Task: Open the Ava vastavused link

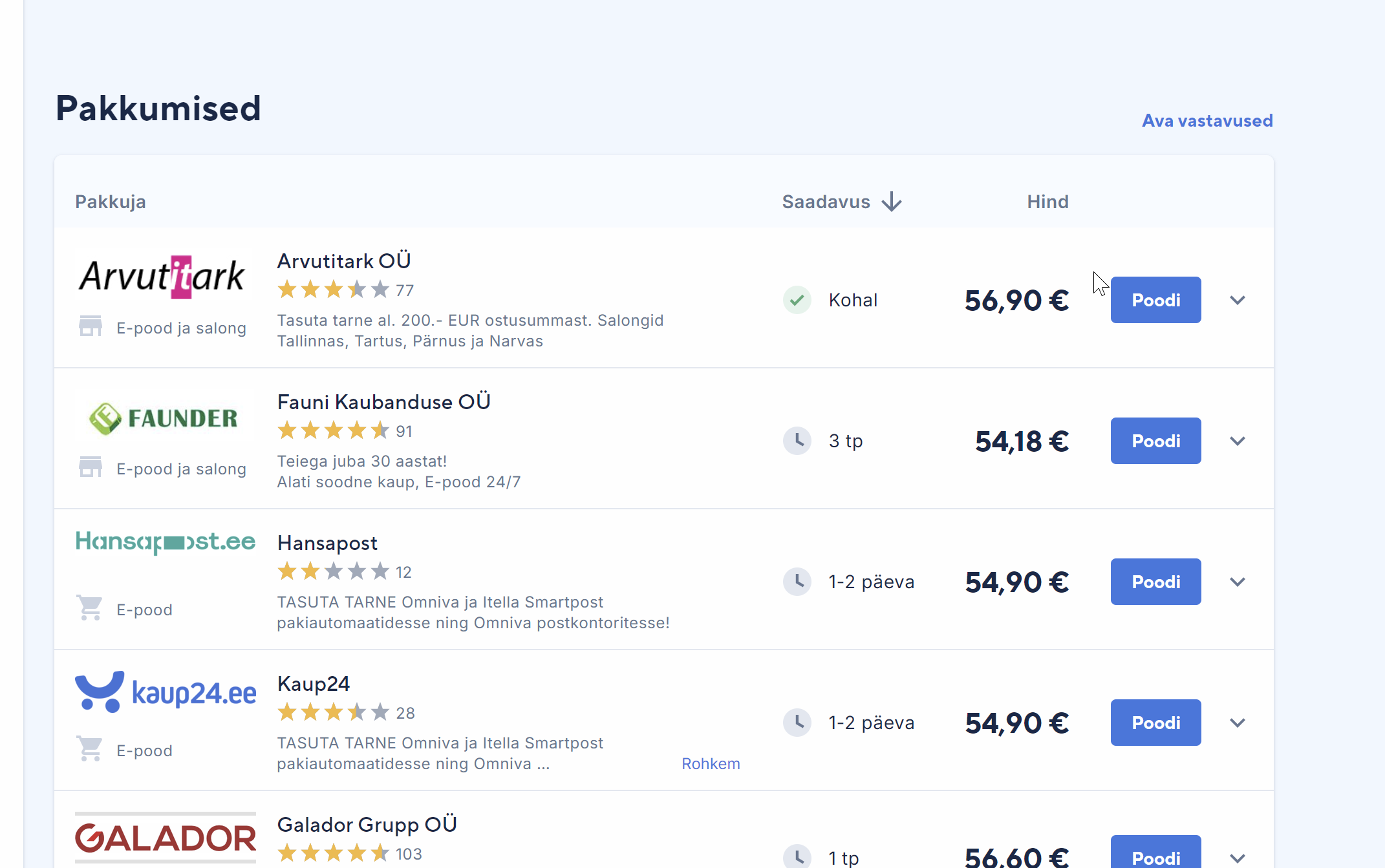Action: (1207, 121)
